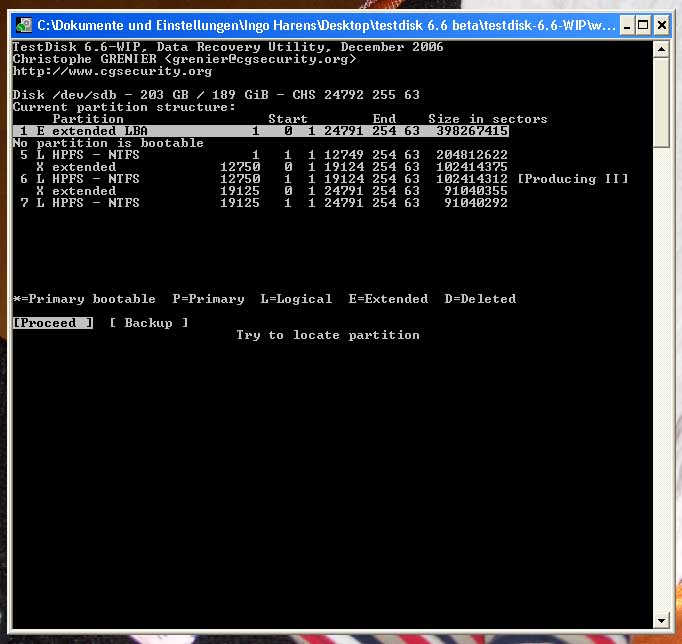Click the window title bar path text
Screen dimensions: 682x644
(326, 25)
